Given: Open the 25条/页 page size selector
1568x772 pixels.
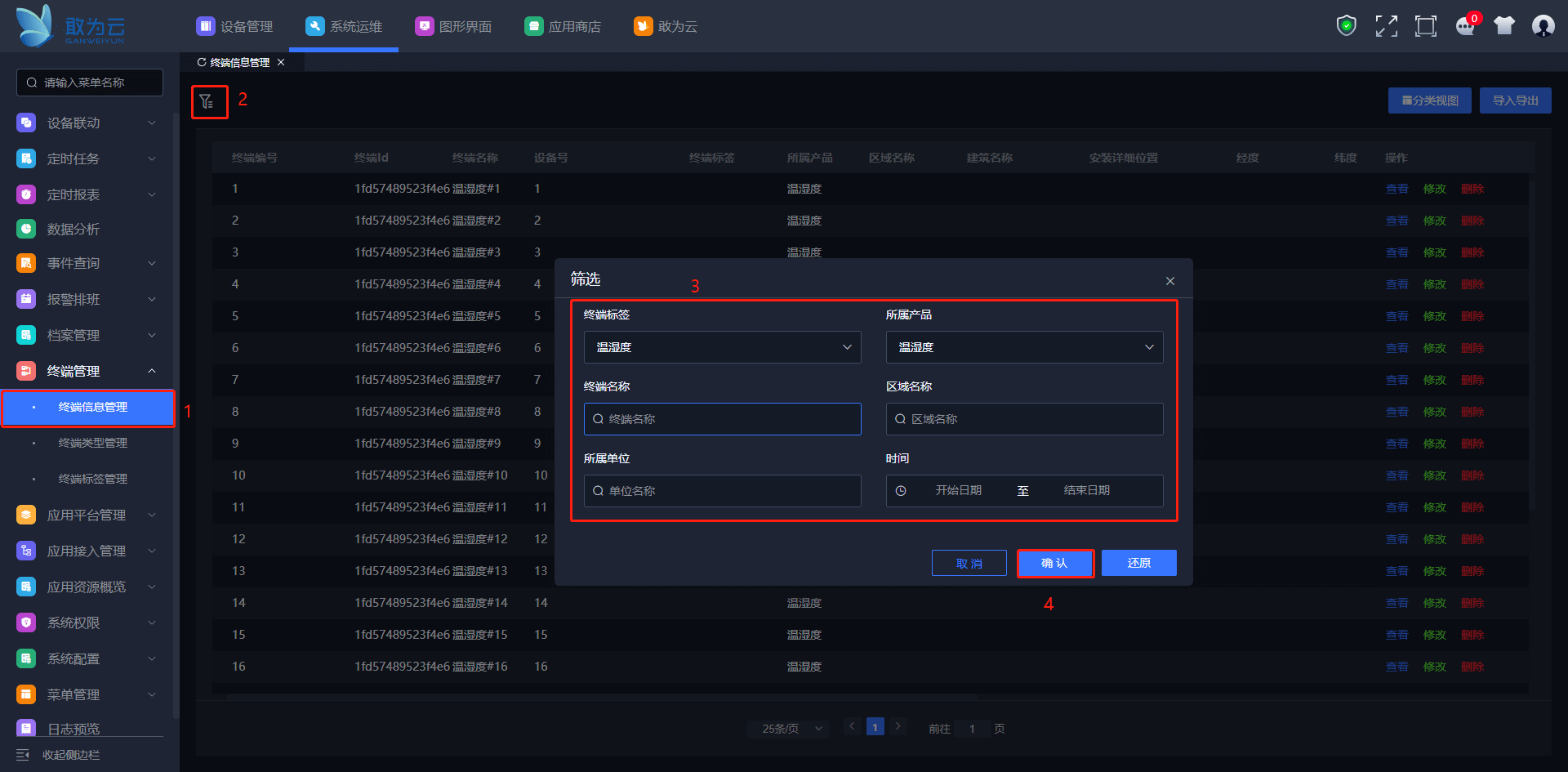Looking at the screenshot, I should pos(788,729).
